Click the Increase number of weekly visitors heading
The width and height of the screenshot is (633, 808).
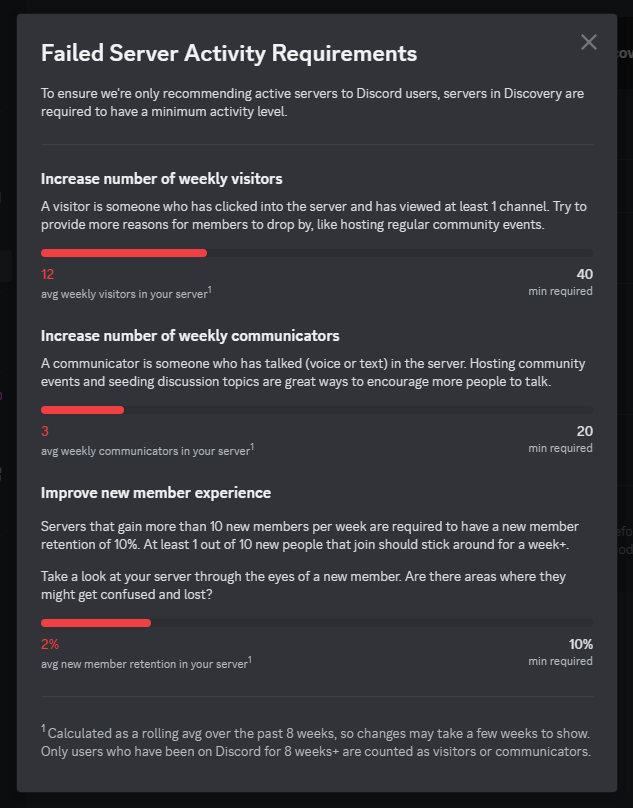(161, 179)
